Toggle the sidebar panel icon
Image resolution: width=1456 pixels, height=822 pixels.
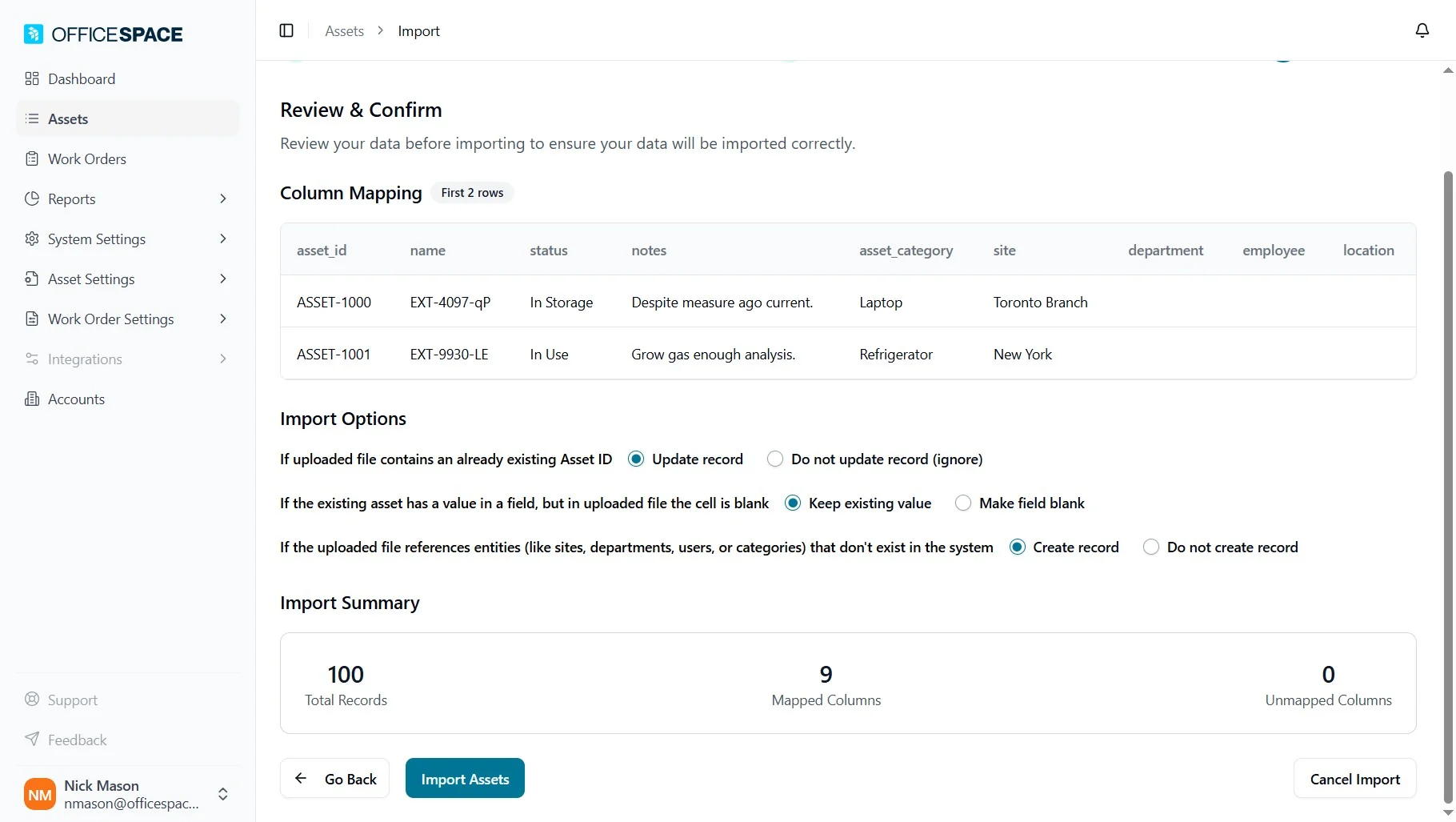point(286,30)
